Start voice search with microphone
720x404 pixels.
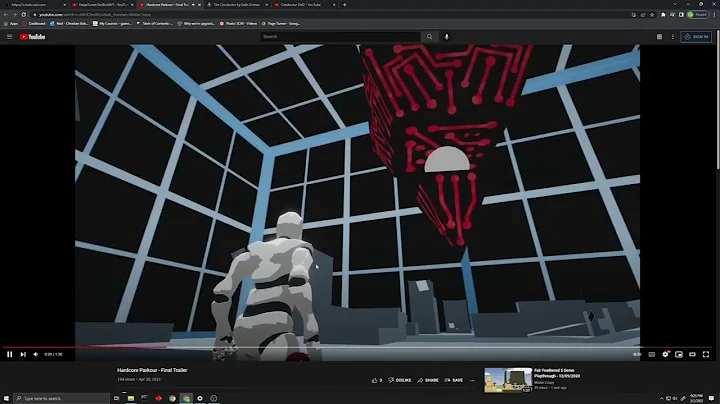446,37
